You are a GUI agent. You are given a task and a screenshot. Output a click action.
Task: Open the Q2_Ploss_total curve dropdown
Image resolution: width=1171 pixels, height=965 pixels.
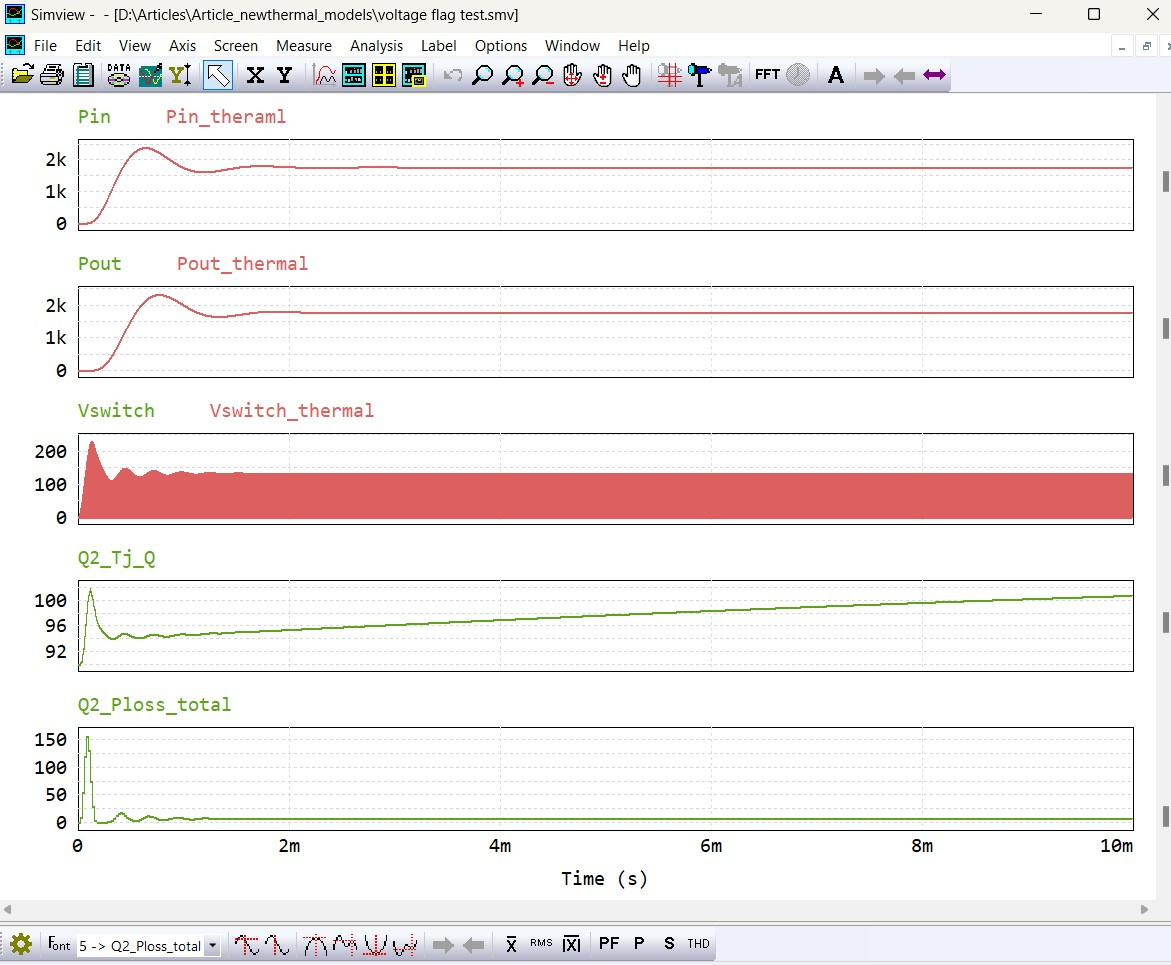tap(213, 946)
